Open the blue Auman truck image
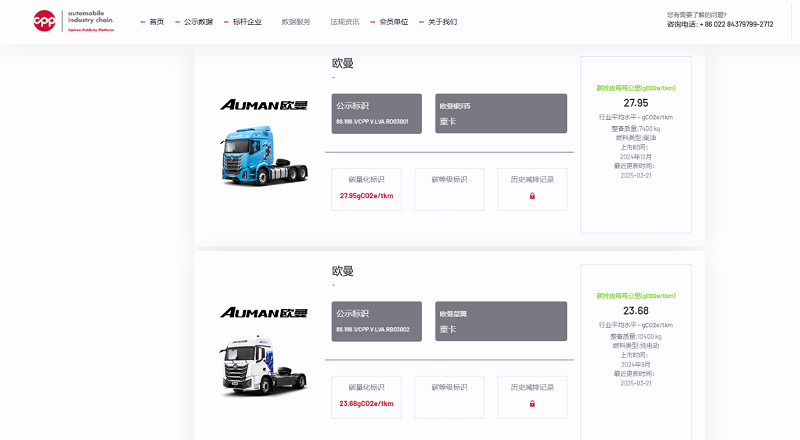The image size is (800, 440). [250, 155]
